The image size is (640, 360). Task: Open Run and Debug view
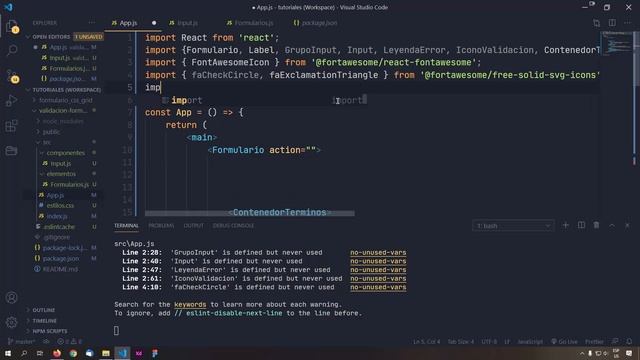coord(11,100)
